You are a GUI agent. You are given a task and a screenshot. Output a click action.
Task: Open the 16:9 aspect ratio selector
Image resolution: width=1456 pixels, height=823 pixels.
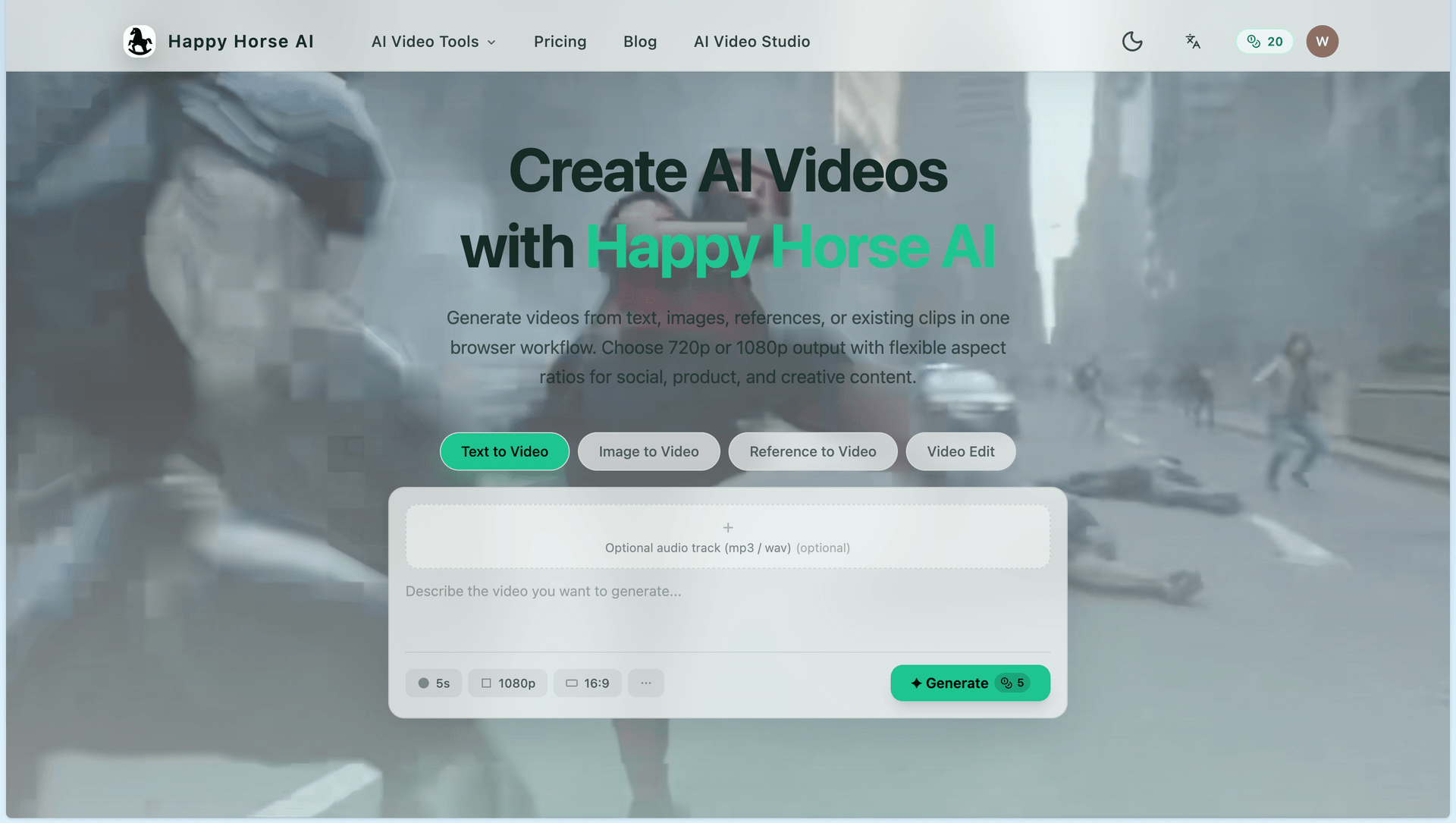pos(587,683)
